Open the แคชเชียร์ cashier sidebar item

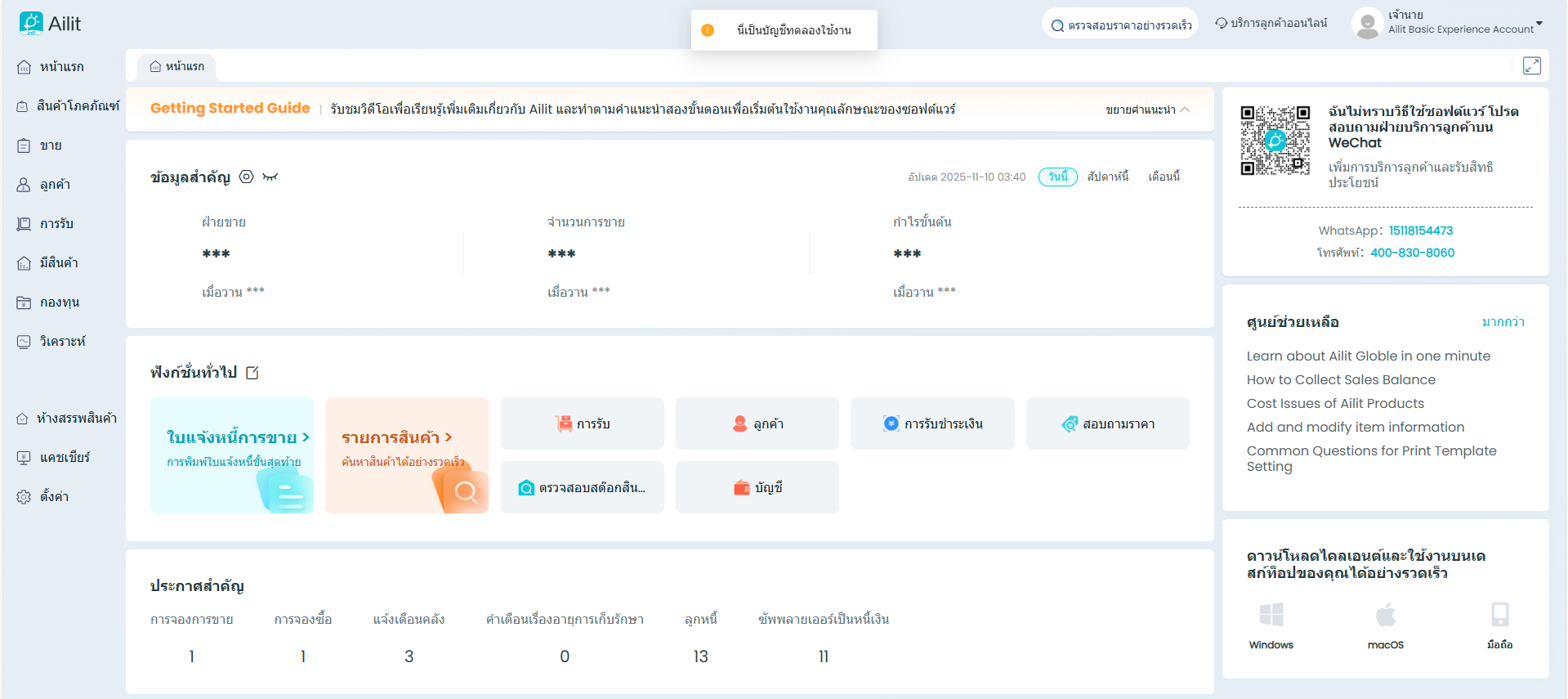[x=64, y=458]
